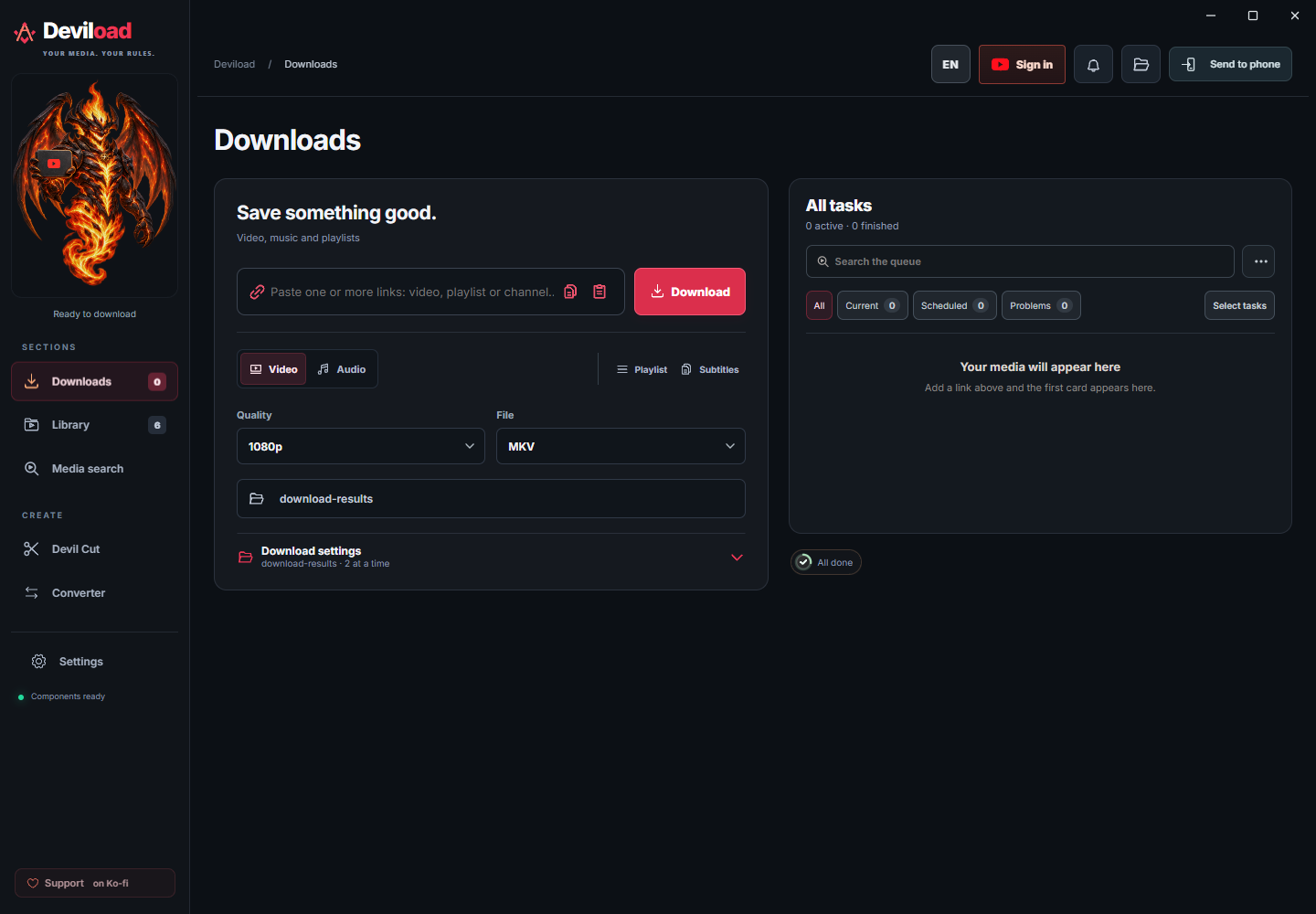Click the Converter arrows icon
This screenshot has height=914, width=1316.
[x=31, y=592]
